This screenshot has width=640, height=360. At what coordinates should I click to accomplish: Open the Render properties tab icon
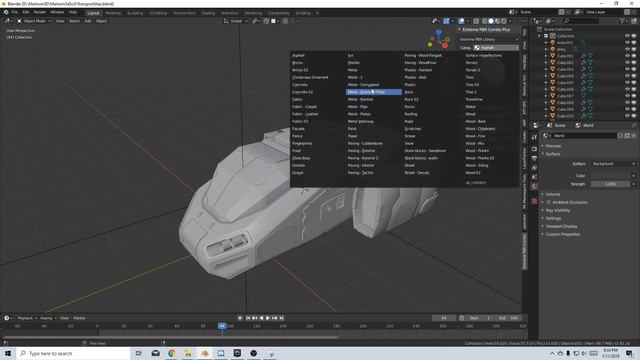(x=534, y=149)
